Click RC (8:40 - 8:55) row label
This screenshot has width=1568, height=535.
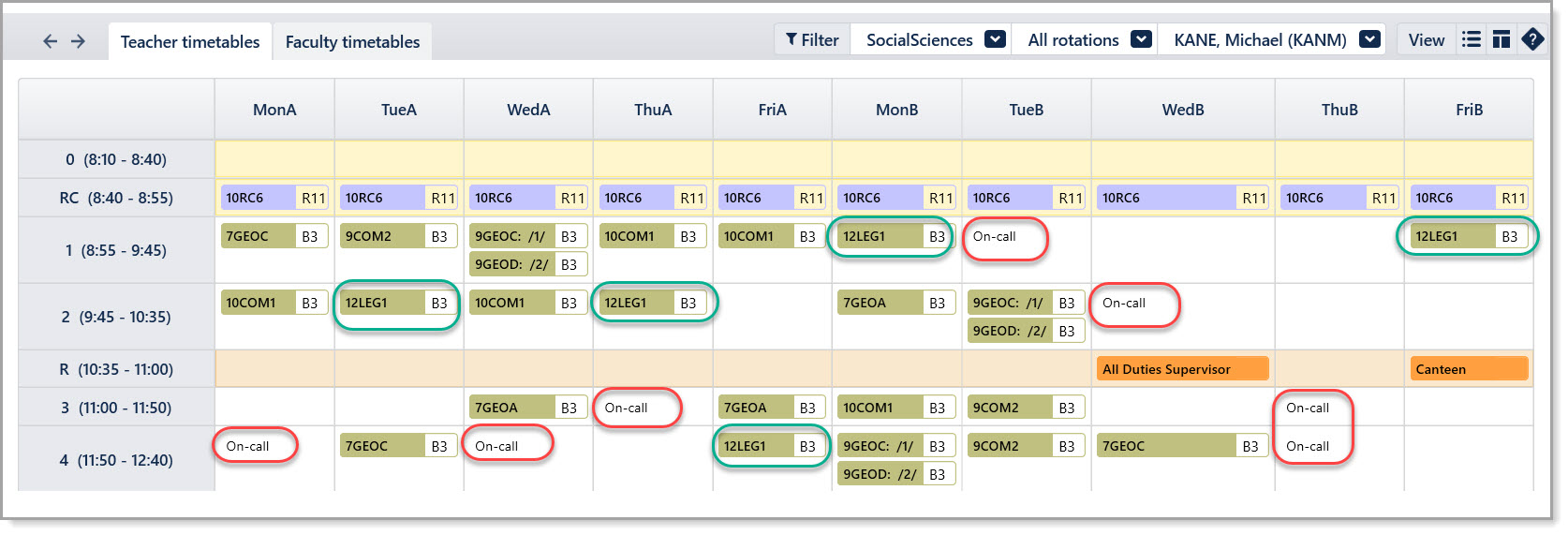(x=116, y=198)
